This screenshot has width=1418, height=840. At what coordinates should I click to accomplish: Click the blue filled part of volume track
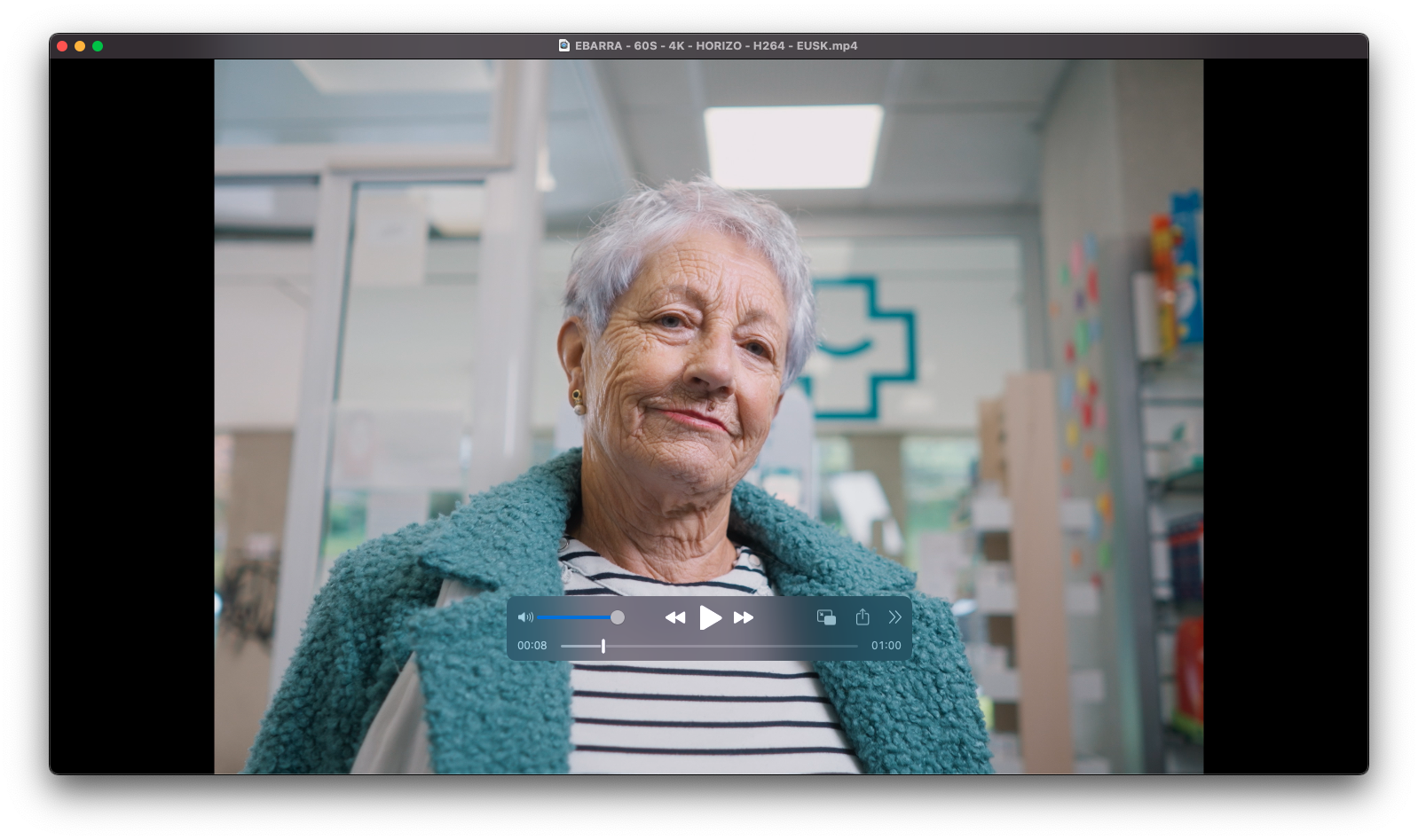(x=572, y=617)
